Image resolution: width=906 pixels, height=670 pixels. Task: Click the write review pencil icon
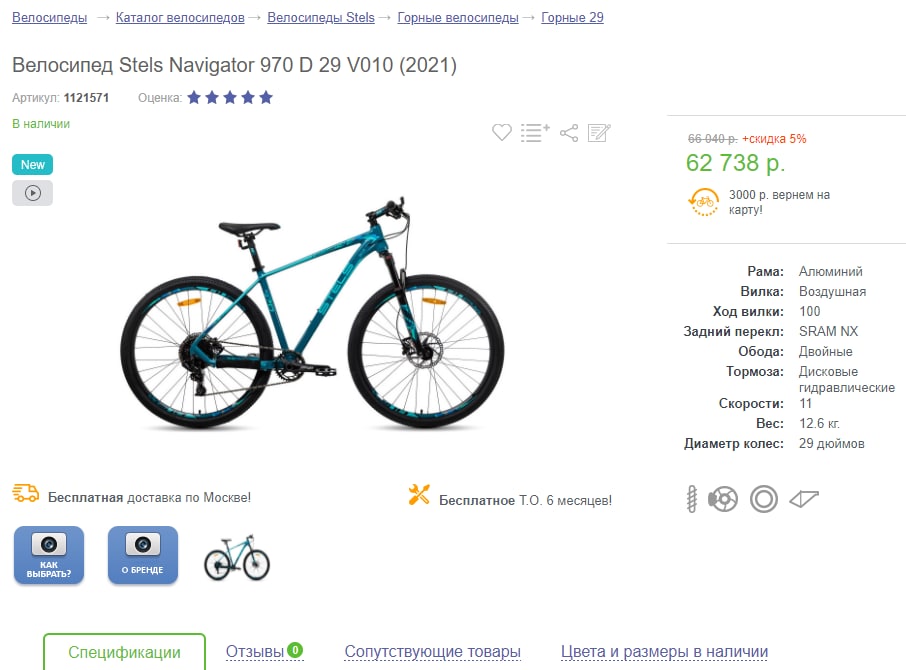click(x=599, y=132)
